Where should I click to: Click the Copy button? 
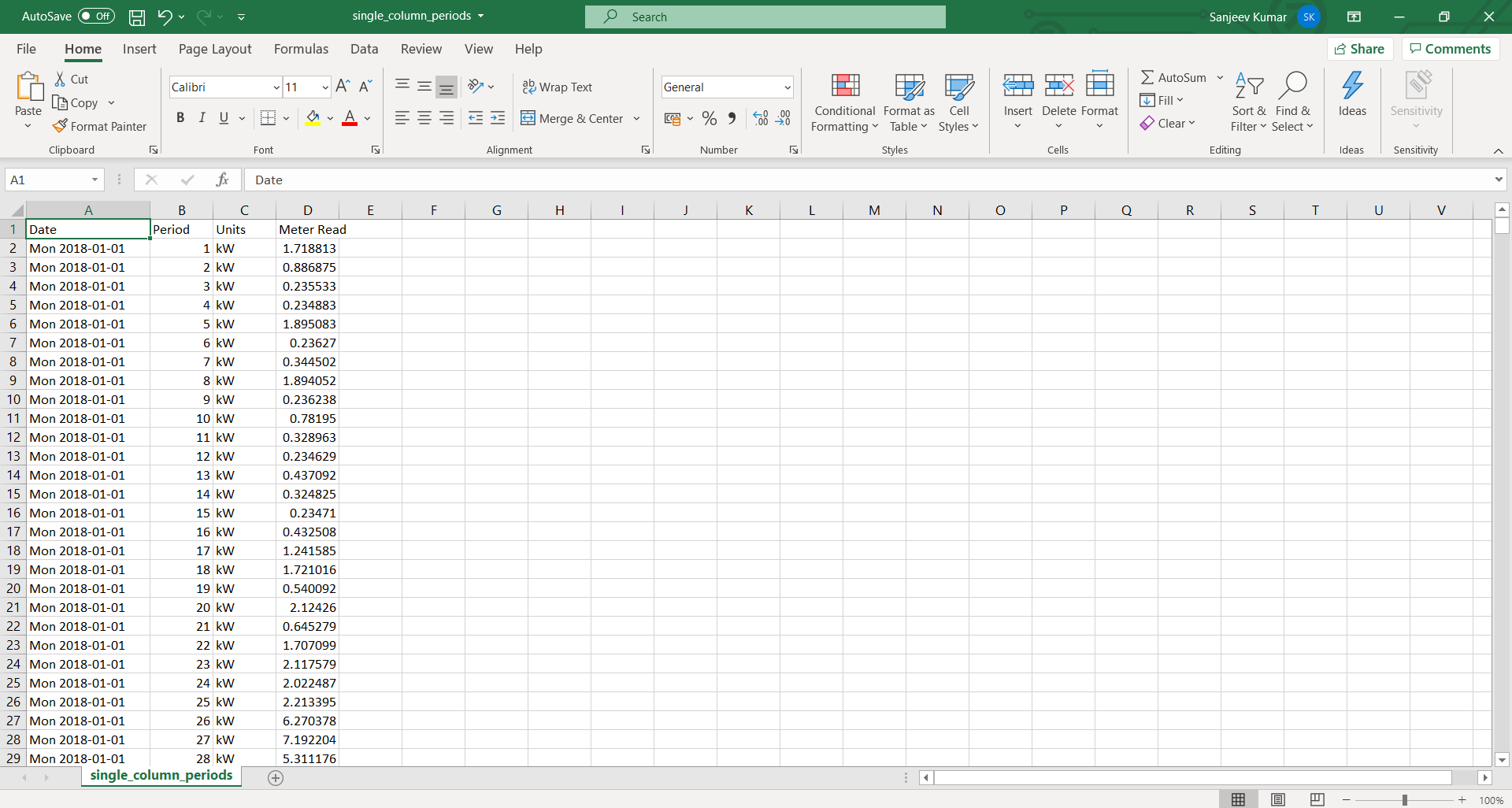click(76, 102)
